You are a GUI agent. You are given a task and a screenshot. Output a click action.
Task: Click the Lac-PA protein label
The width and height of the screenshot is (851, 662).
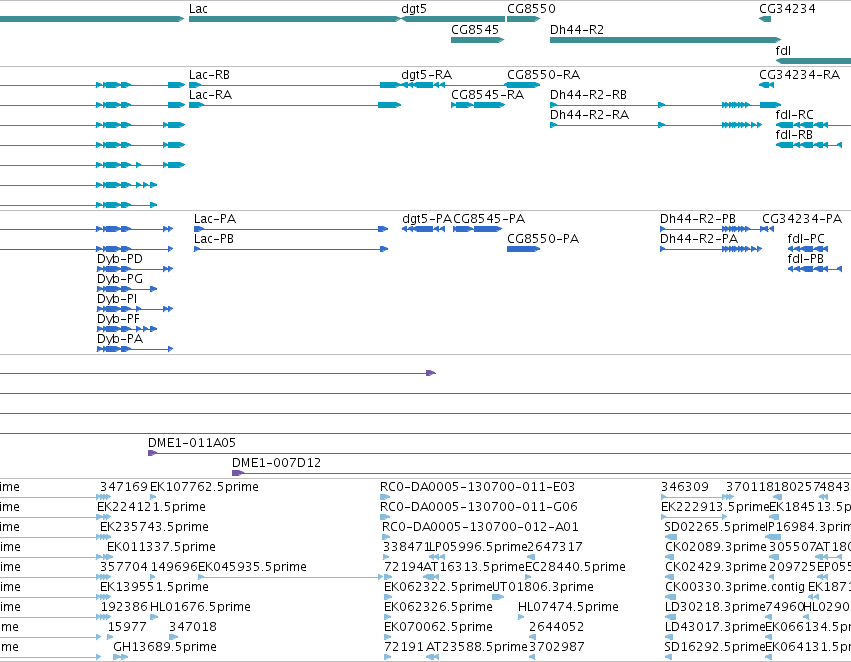[x=215, y=219]
